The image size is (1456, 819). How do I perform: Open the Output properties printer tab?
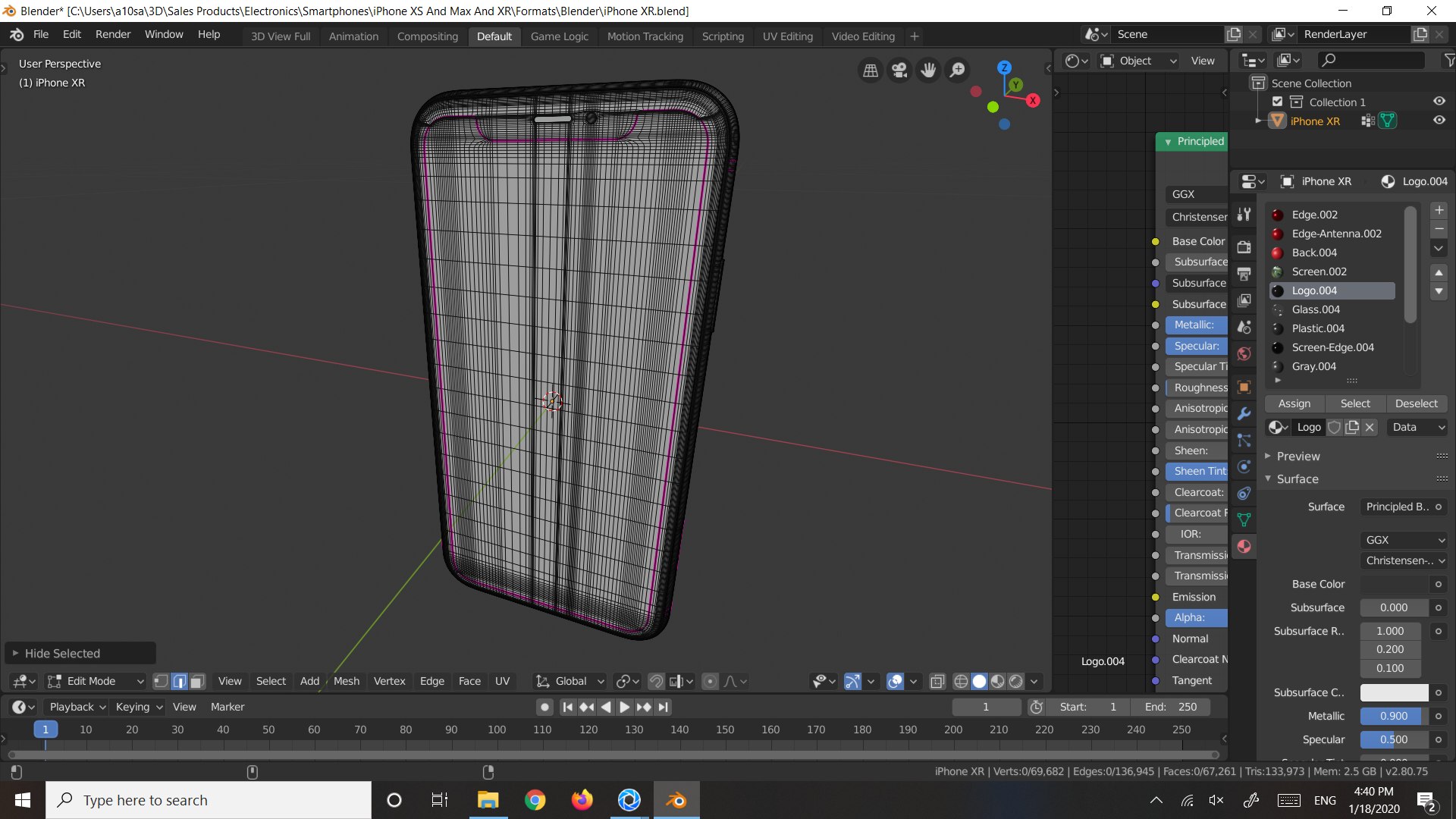coord(1244,274)
